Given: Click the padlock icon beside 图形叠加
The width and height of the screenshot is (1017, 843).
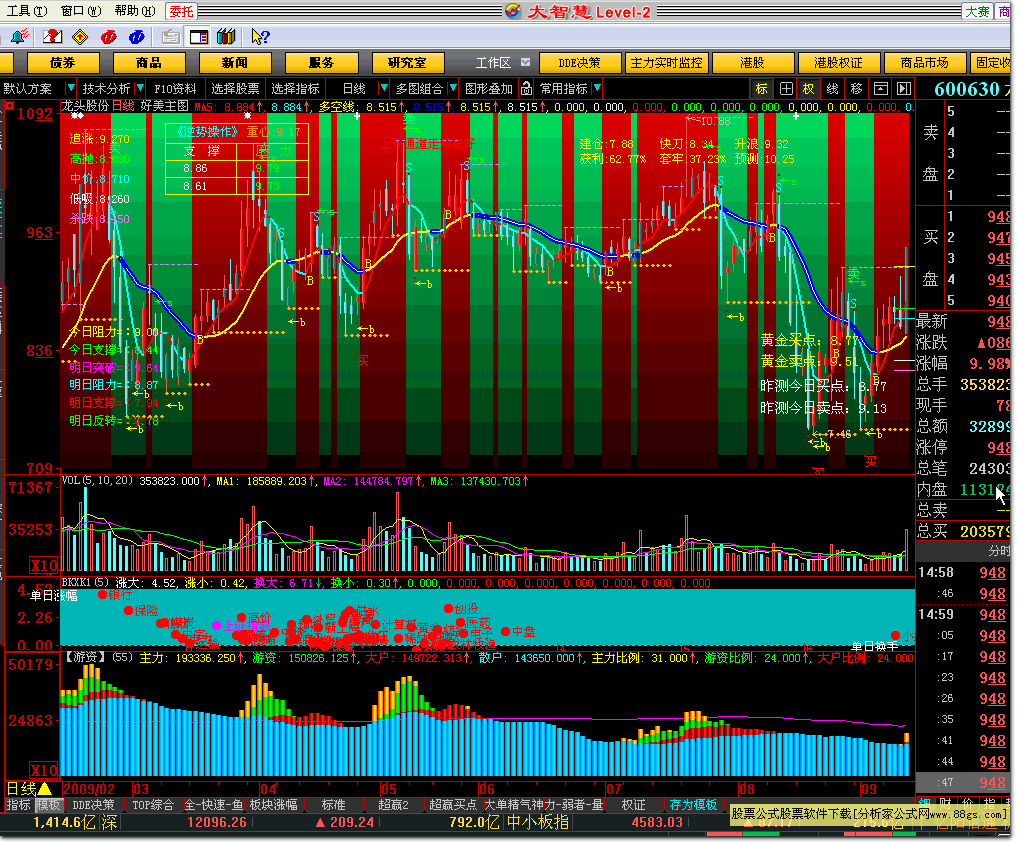Looking at the screenshot, I should pyautogui.click(x=527, y=88).
